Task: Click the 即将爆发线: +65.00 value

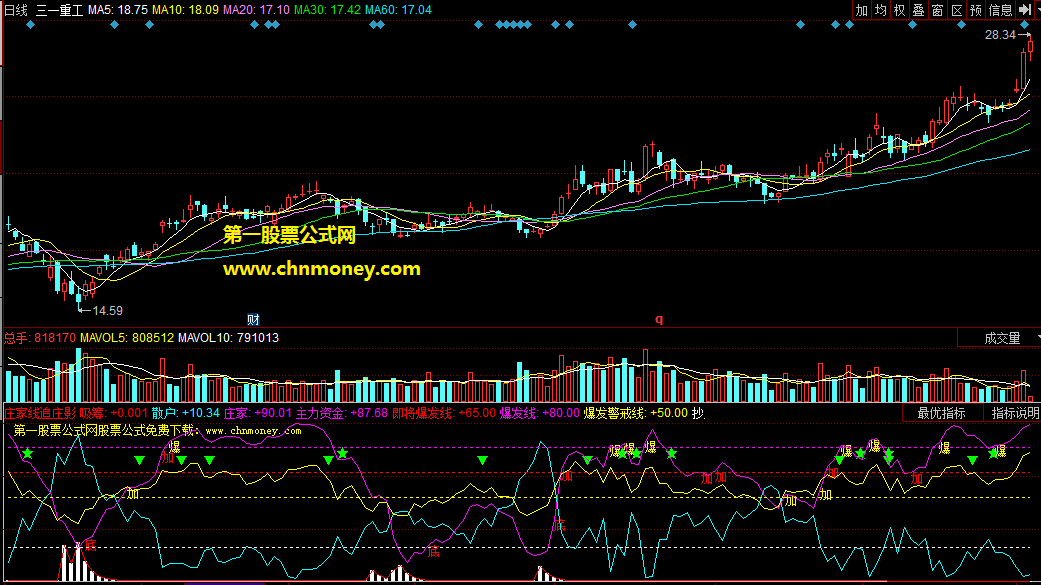Action: coord(444,413)
